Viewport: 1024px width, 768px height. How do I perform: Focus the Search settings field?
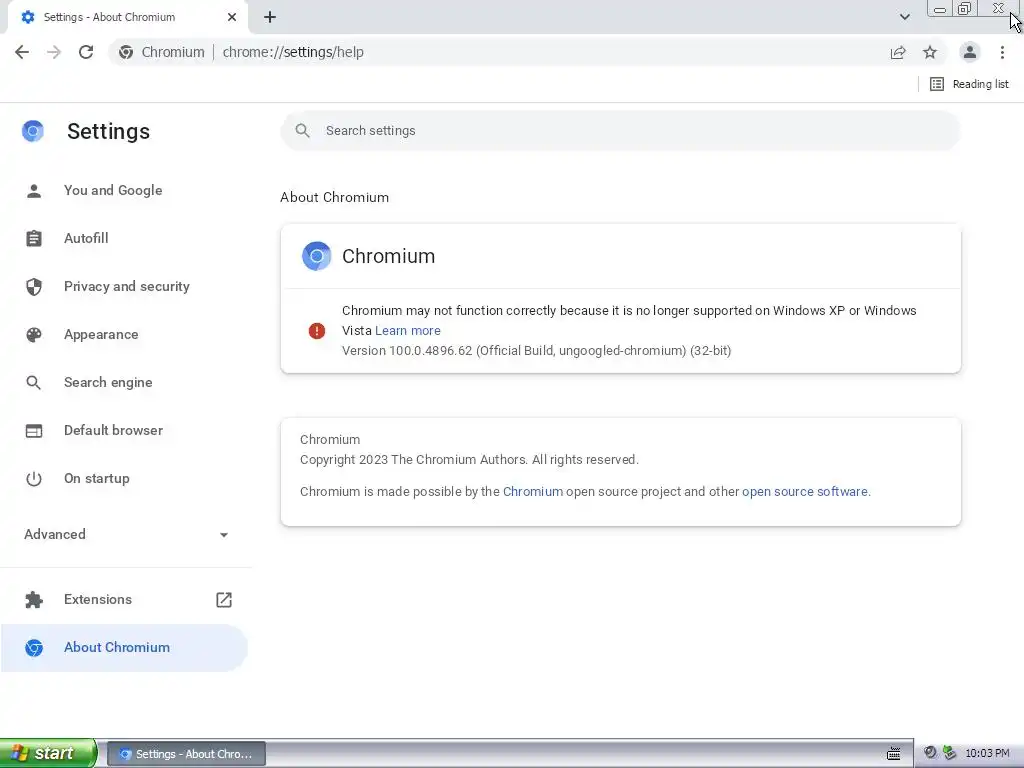tap(620, 131)
